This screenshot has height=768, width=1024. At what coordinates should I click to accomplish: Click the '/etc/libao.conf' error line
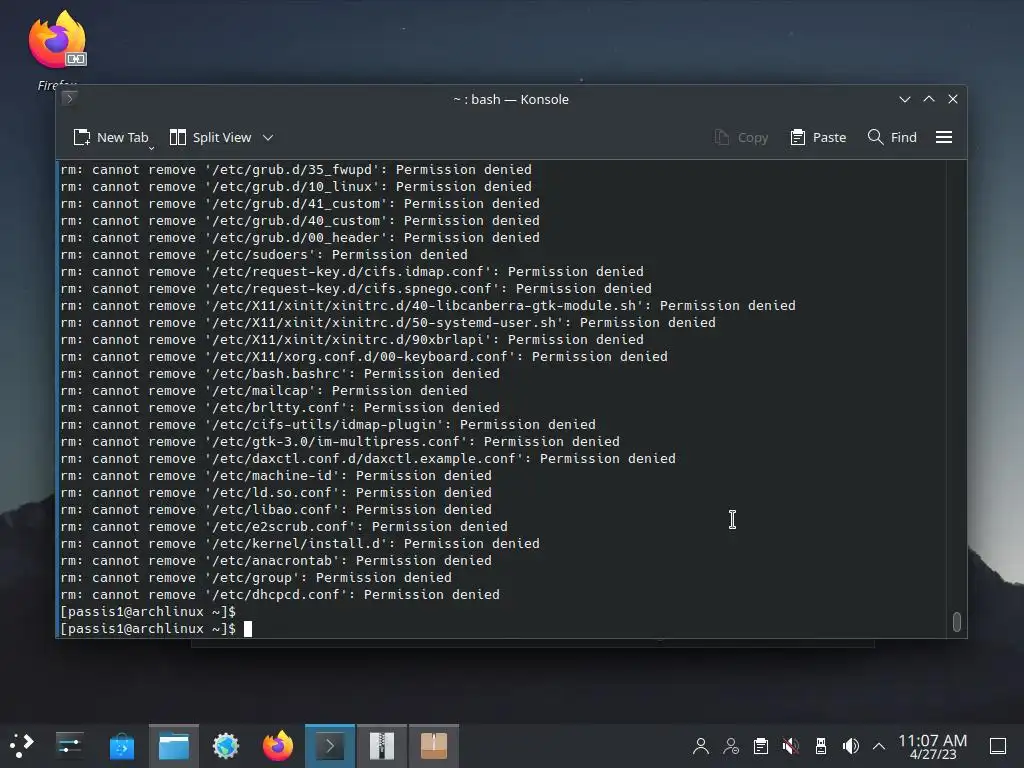tap(276, 509)
